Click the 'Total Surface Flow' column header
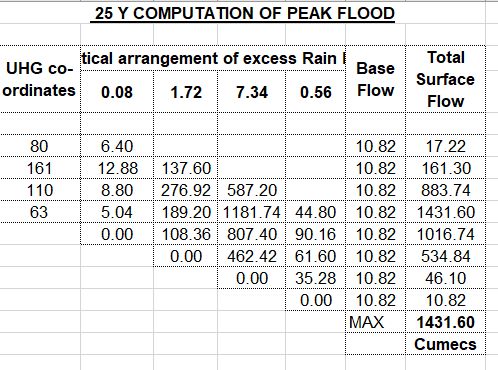 [446, 79]
